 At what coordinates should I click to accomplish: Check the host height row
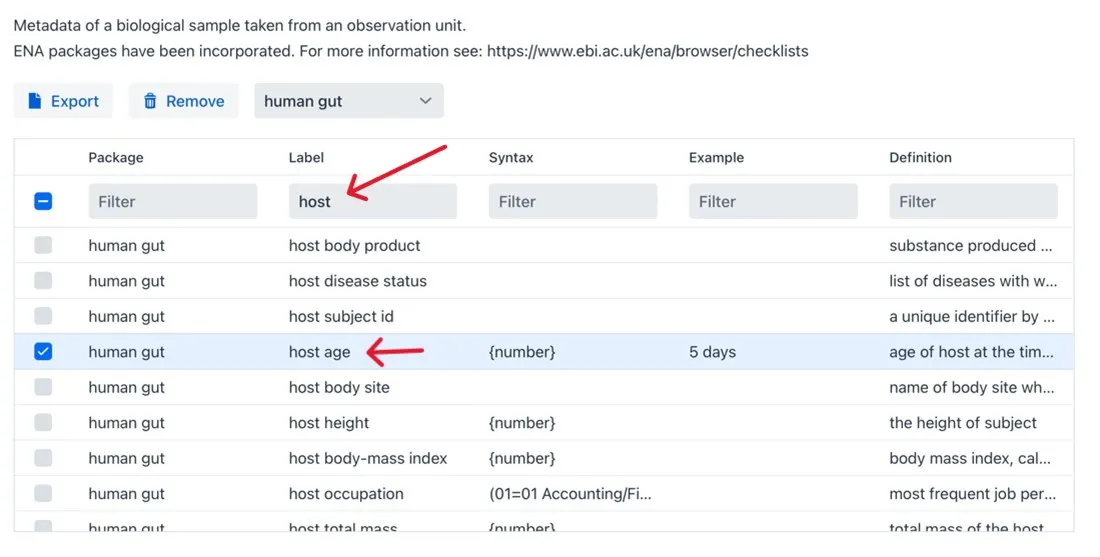click(x=43, y=422)
